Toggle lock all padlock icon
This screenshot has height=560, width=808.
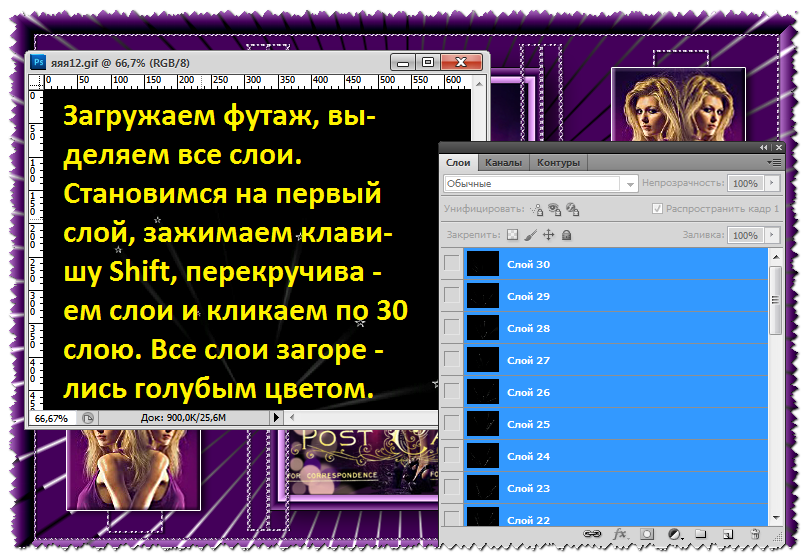pyautogui.click(x=566, y=235)
